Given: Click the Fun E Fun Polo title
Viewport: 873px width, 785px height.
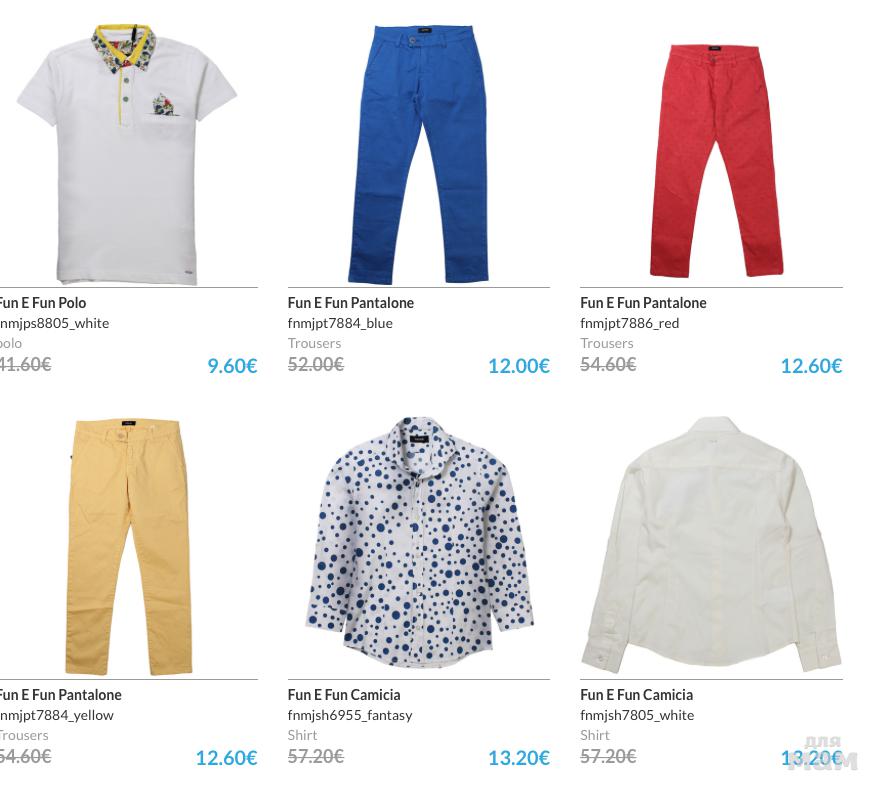Looking at the screenshot, I should point(42,303).
